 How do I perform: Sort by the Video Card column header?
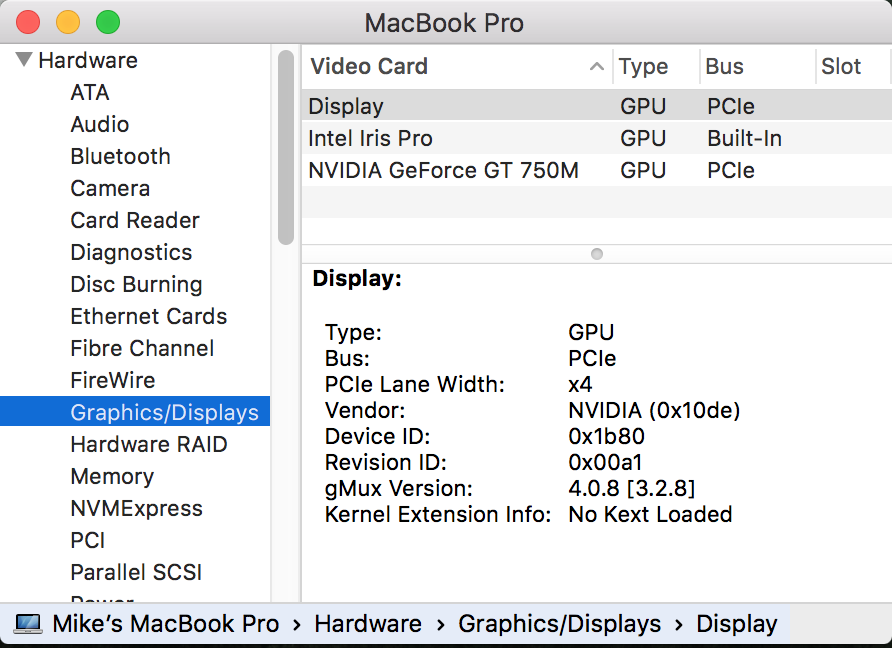[369, 66]
